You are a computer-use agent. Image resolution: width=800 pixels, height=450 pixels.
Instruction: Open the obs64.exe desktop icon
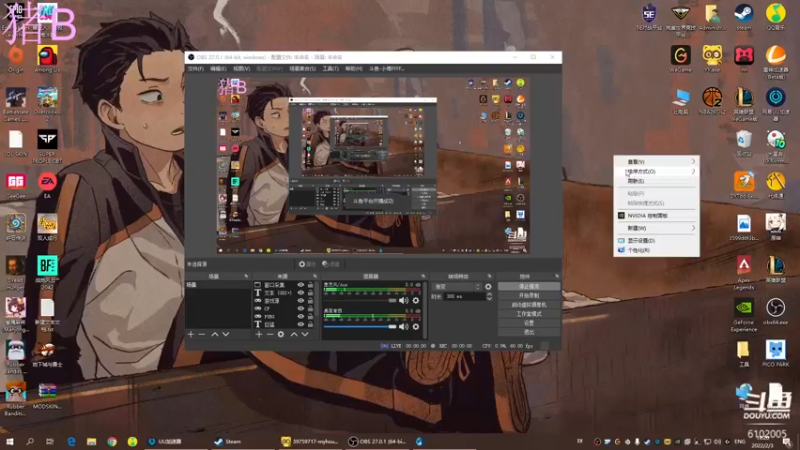coord(776,311)
